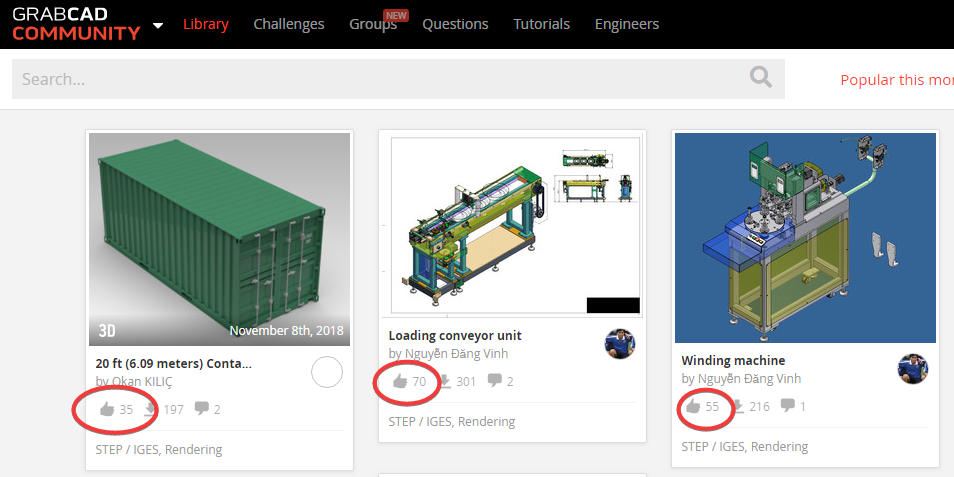Open the Tutorials section
Screen dimensions: 954x477
(x=541, y=24)
